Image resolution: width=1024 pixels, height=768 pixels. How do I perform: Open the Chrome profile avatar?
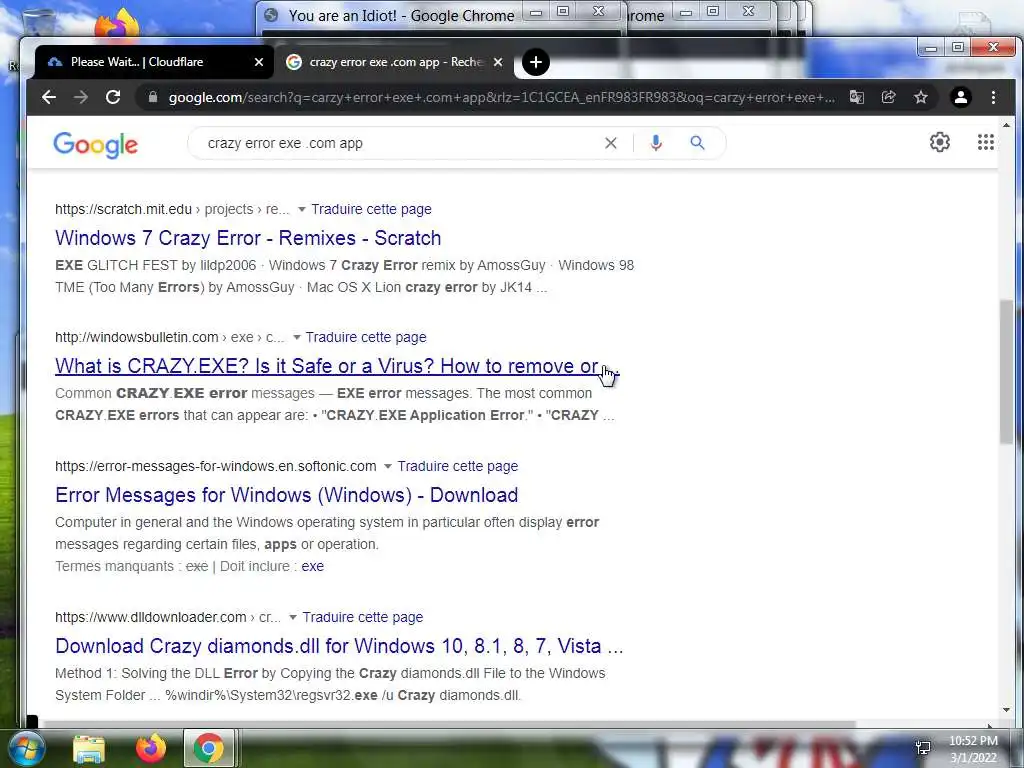tap(961, 97)
